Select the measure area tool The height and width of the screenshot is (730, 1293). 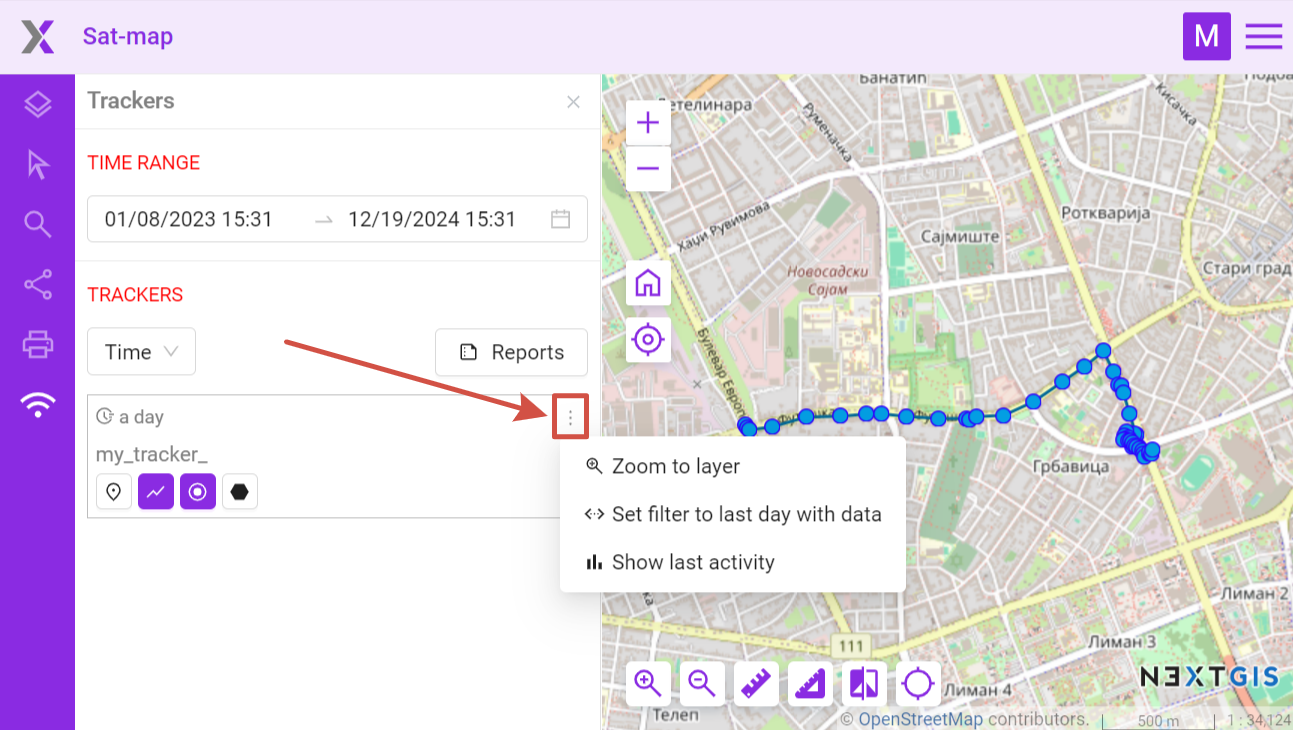810,684
